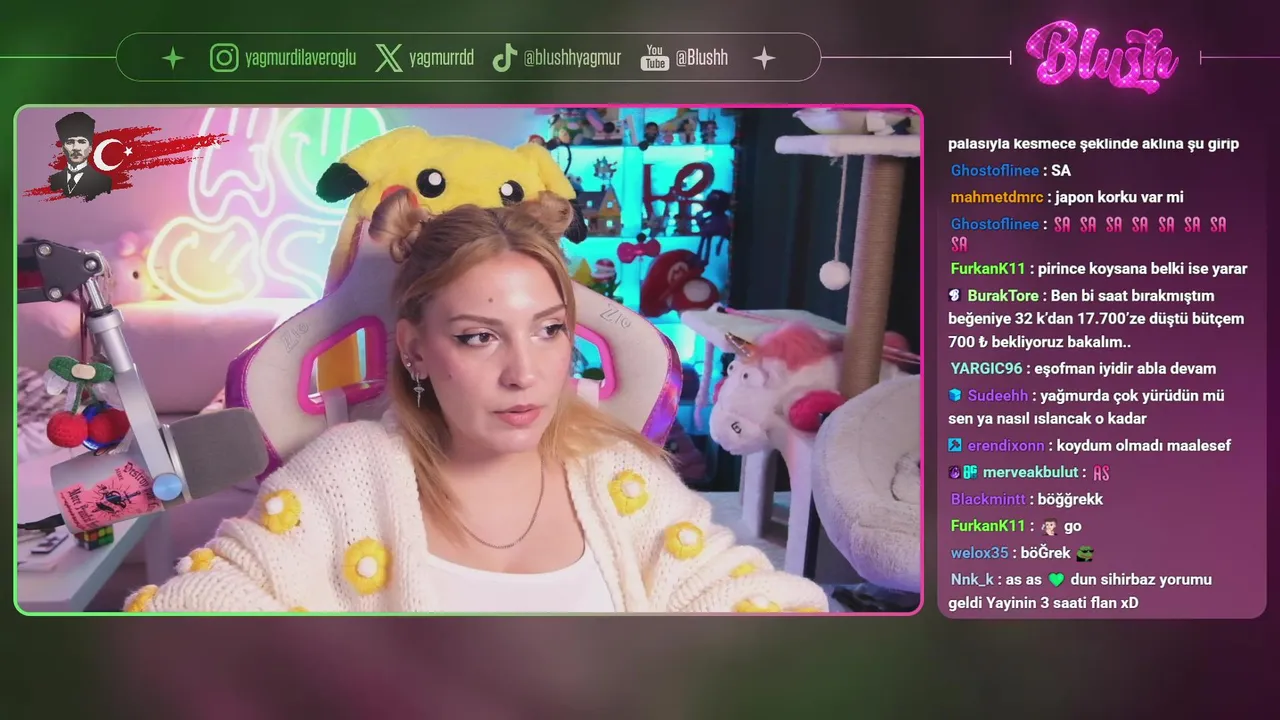This screenshot has width=1280, height=720.
Task: Click the left star ornament in social banner
Action: click(173, 58)
